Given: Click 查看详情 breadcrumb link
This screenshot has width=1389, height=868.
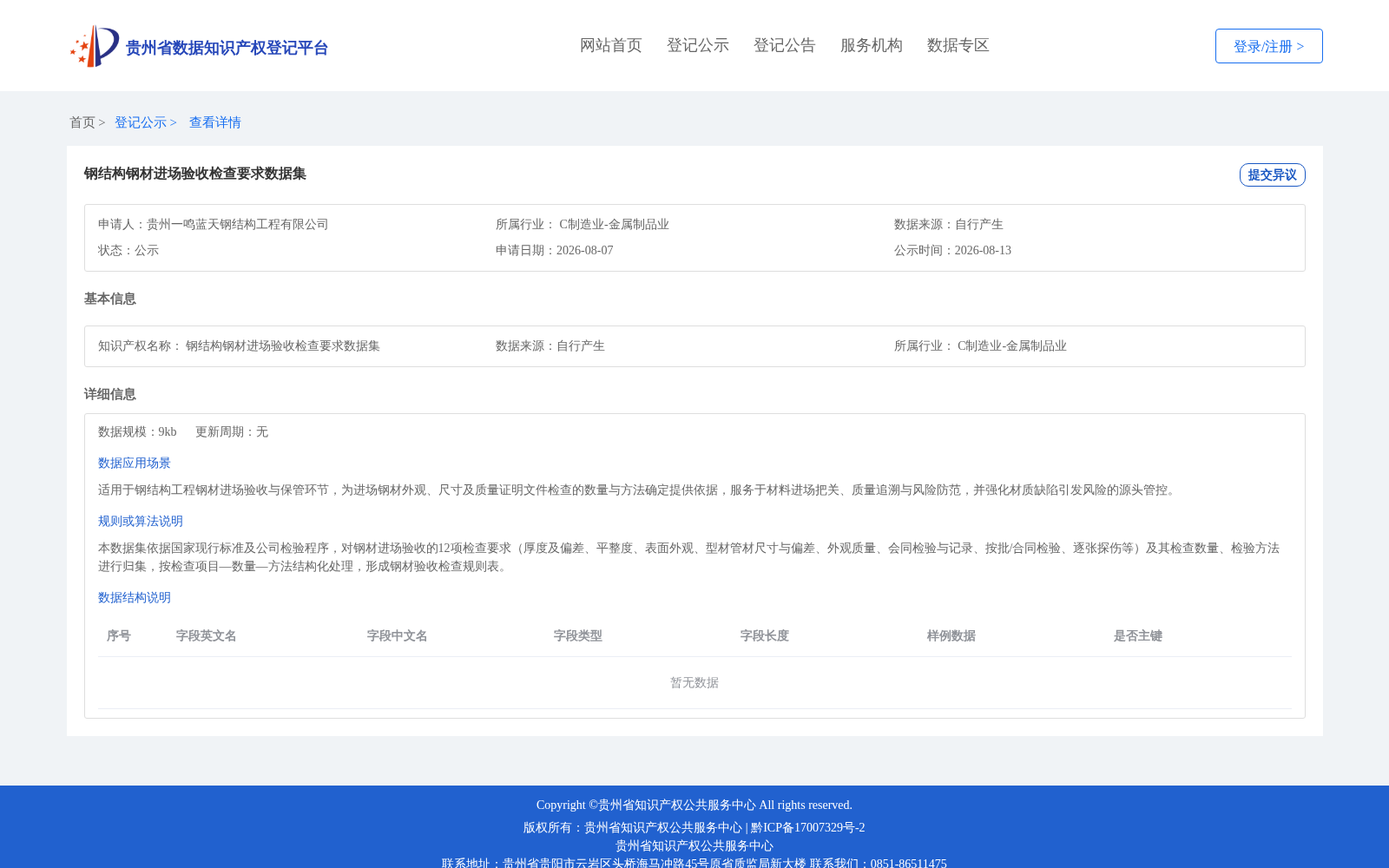Looking at the screenshot, I should click(215, 122).
